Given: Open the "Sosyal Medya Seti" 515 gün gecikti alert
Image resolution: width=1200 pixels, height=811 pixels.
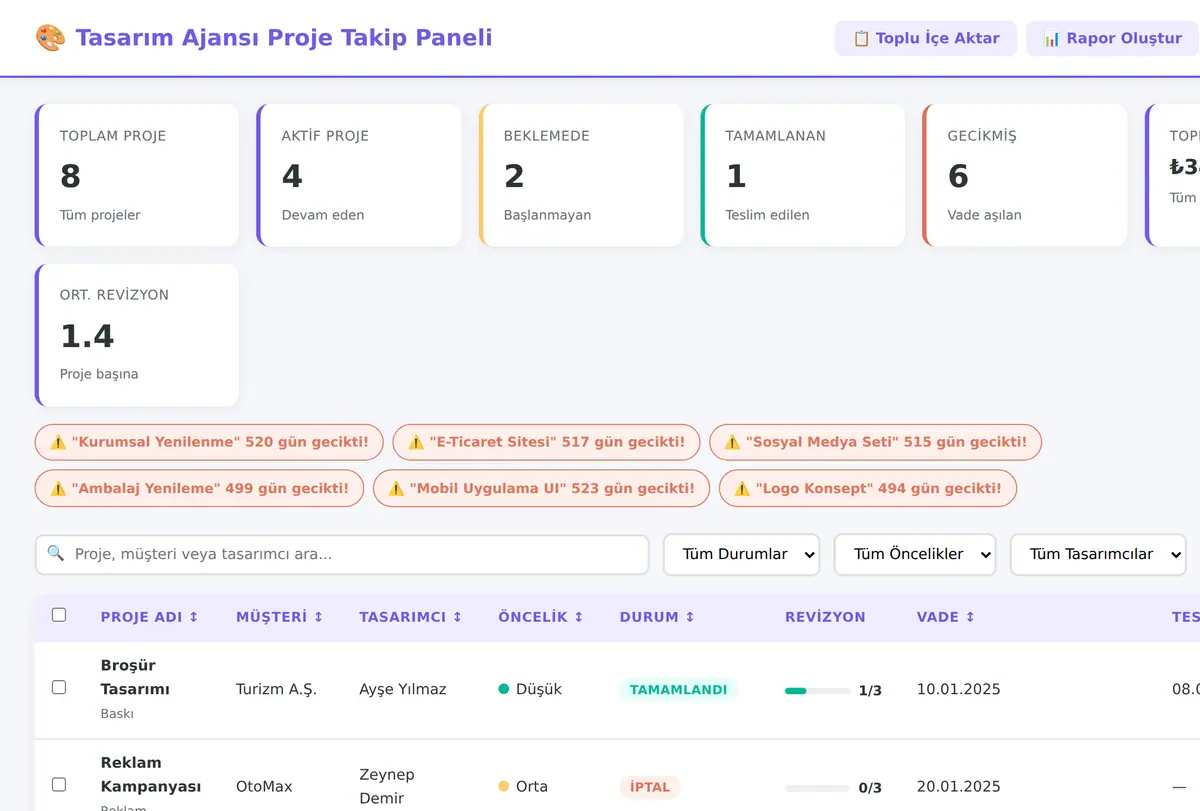Looking at the screenshot, I should click(875, 442).
